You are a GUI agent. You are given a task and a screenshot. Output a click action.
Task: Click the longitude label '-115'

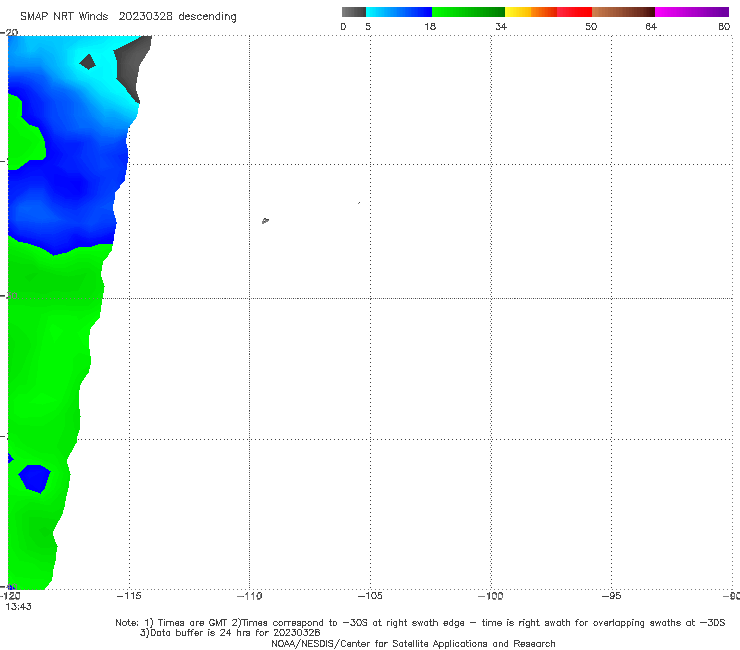tap(129, 596)
